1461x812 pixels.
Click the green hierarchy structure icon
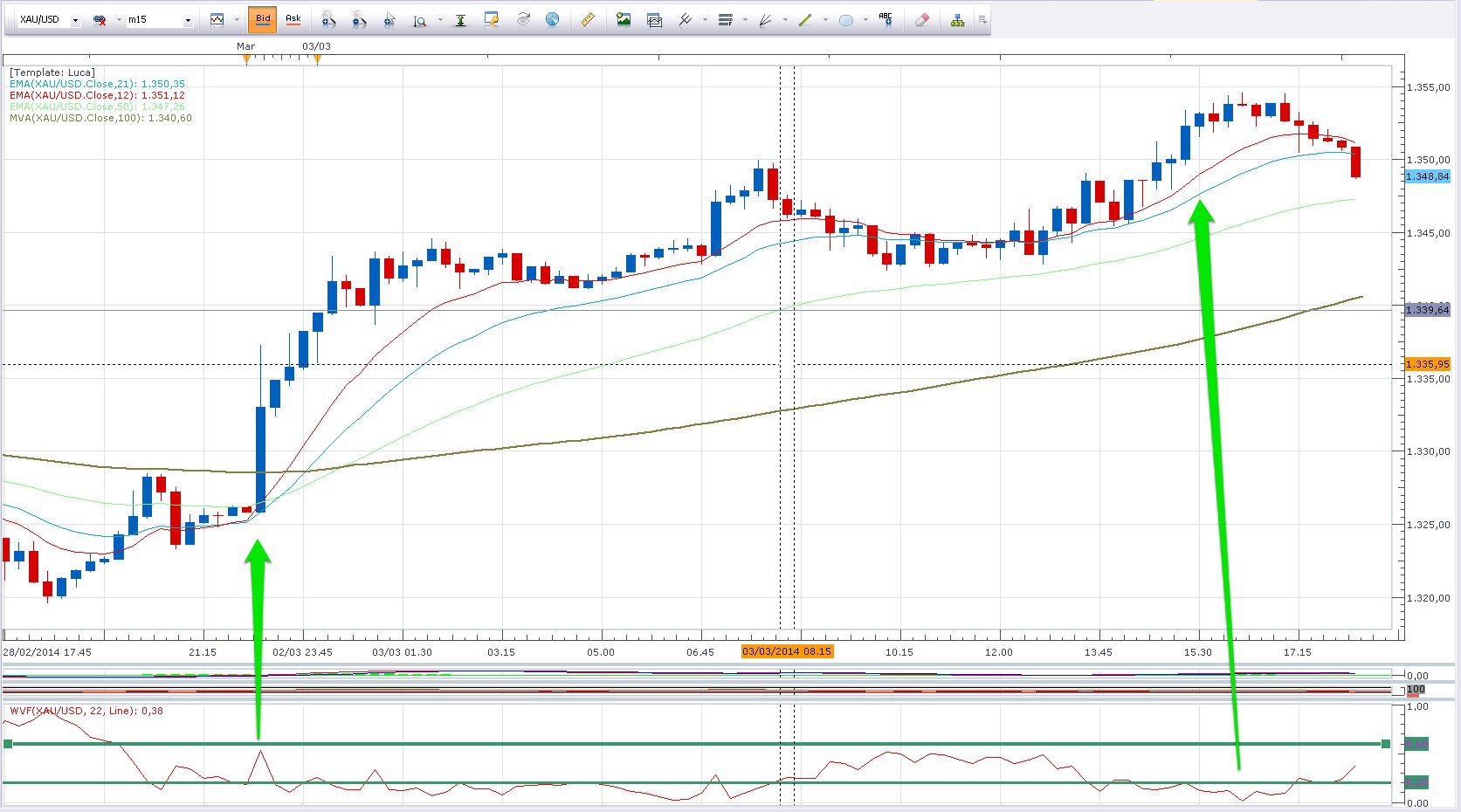pyautogui.click(x=957, y=19)
